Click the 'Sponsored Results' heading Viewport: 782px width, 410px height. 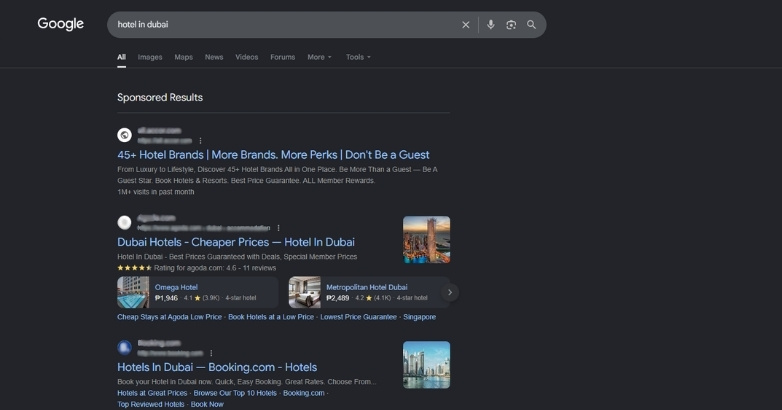[160, 97]
